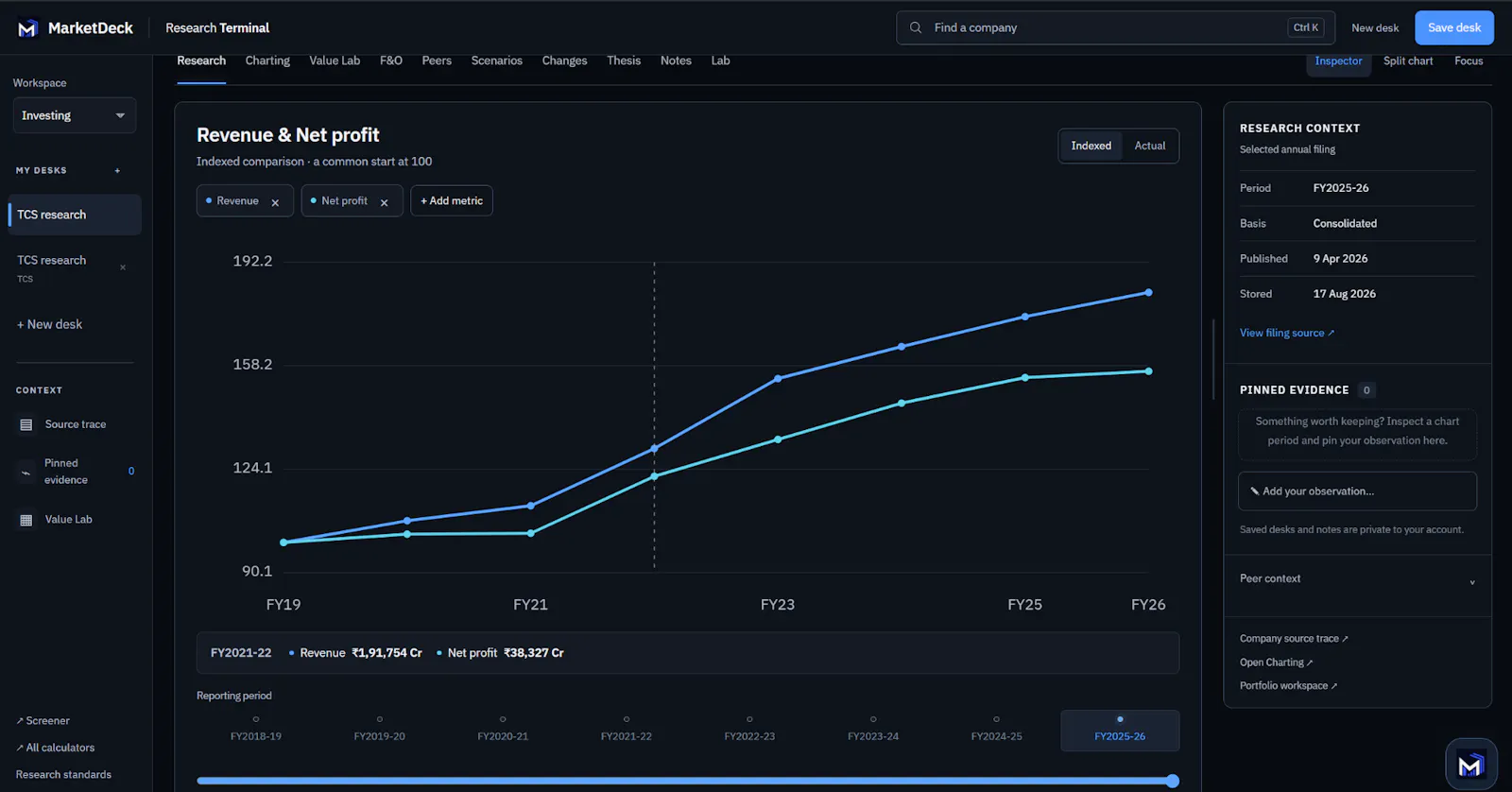Select FY2018-19 reporting period
1512x792 pixels.
point(256,730)
